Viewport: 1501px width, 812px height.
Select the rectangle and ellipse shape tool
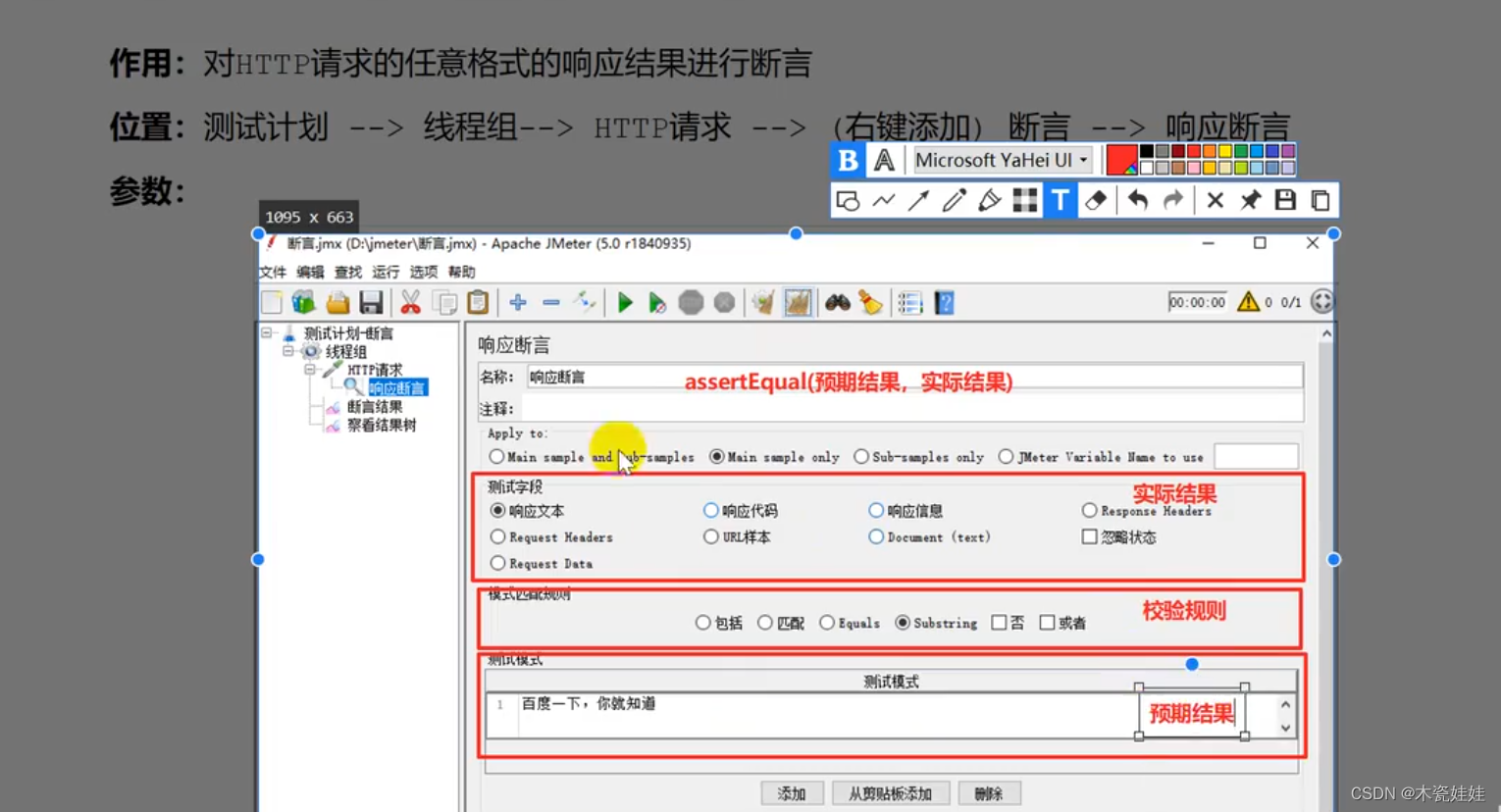[848, 201]
